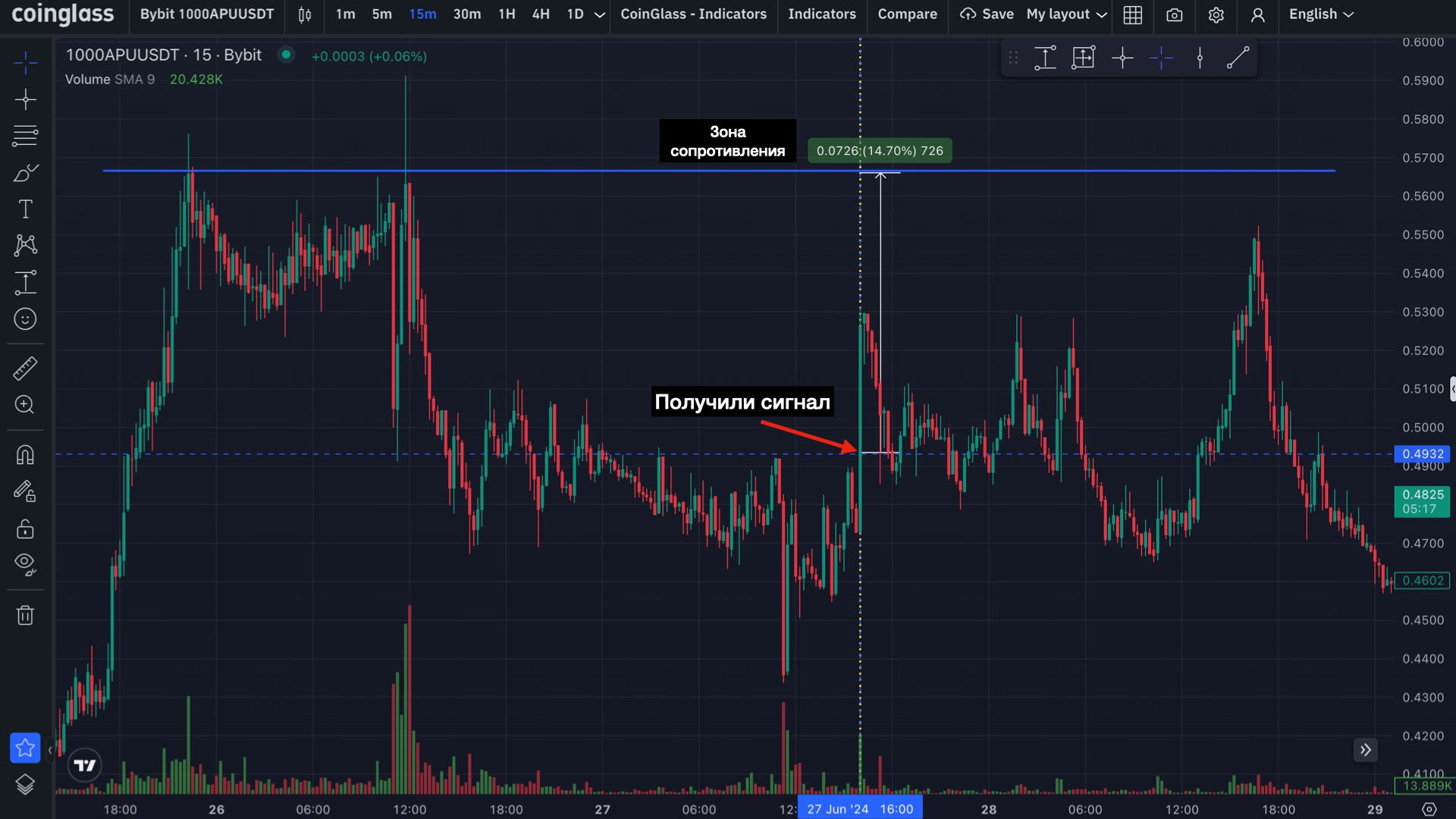The image size is (1456, 819).
Task: Click the Zoom in magnifier tool
Action: click(25, 405)
